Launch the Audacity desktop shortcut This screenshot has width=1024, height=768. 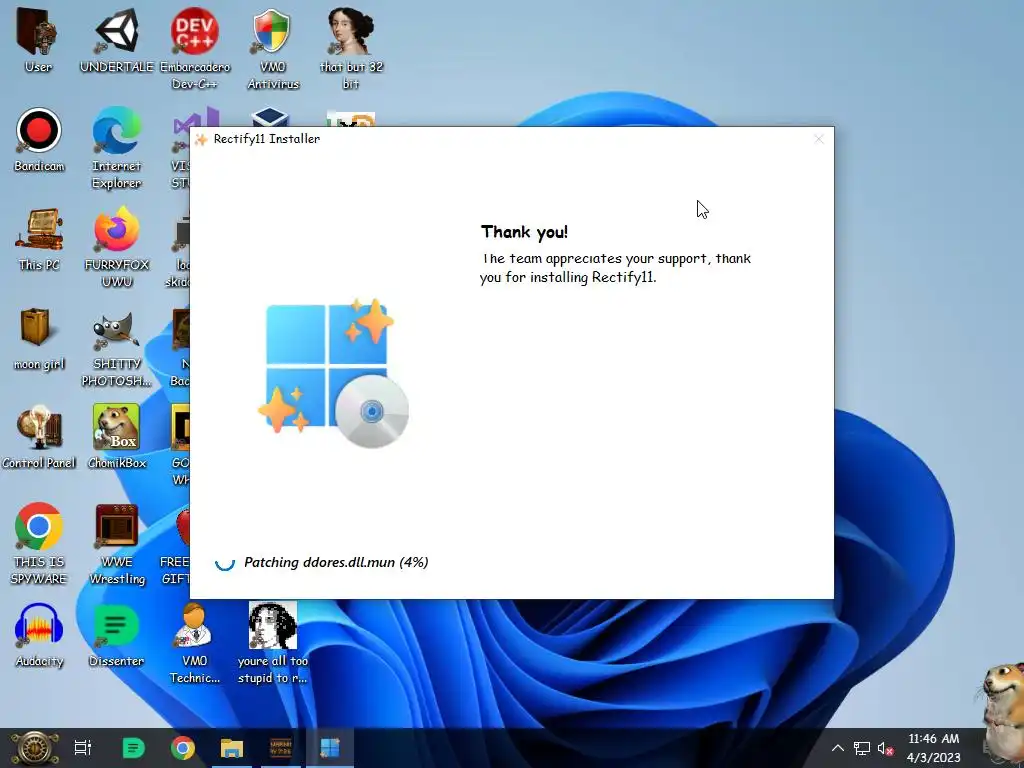[x=39, y=635]
